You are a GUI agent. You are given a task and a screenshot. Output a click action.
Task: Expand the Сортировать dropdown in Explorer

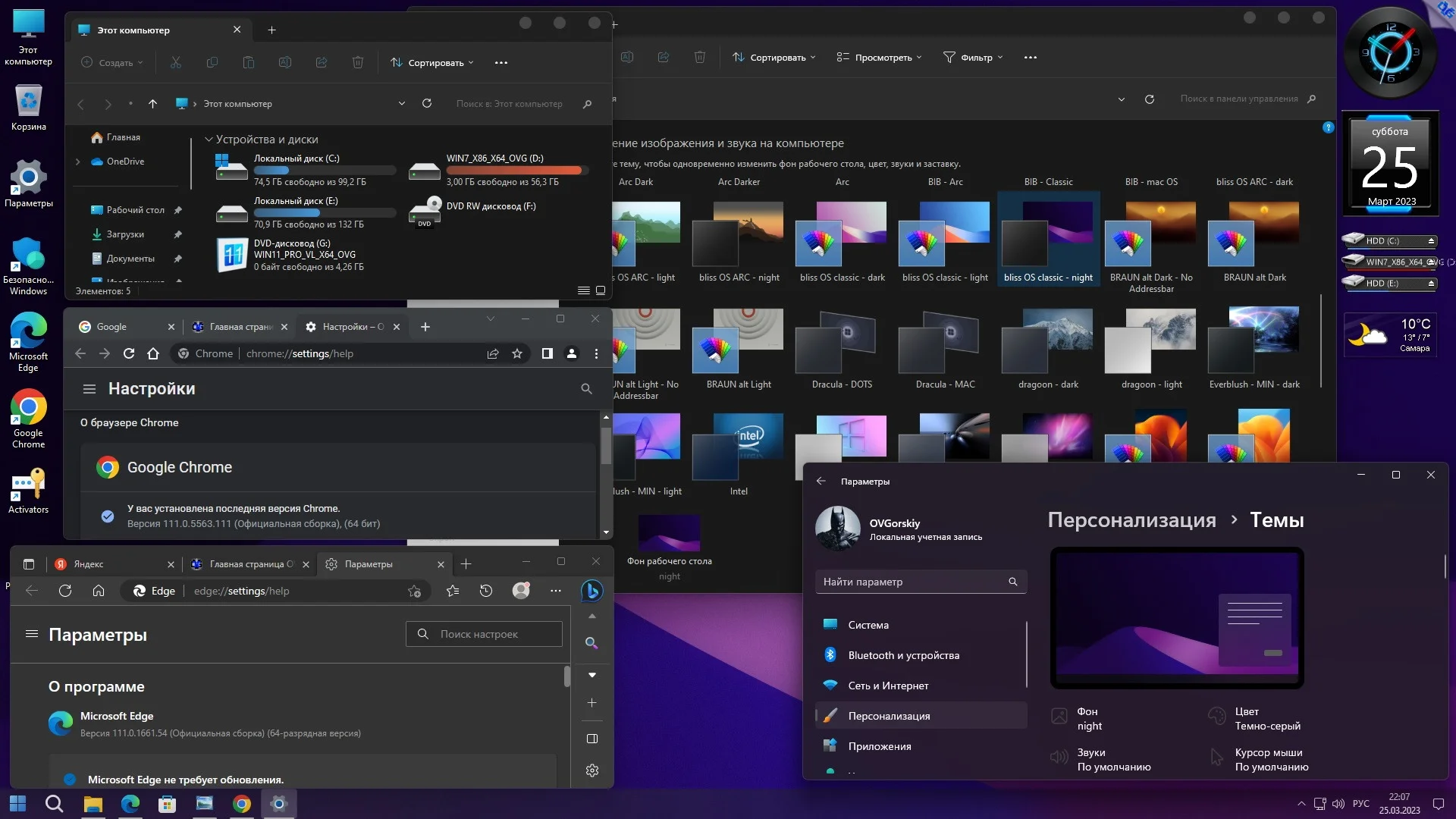[x=432, y=63]
